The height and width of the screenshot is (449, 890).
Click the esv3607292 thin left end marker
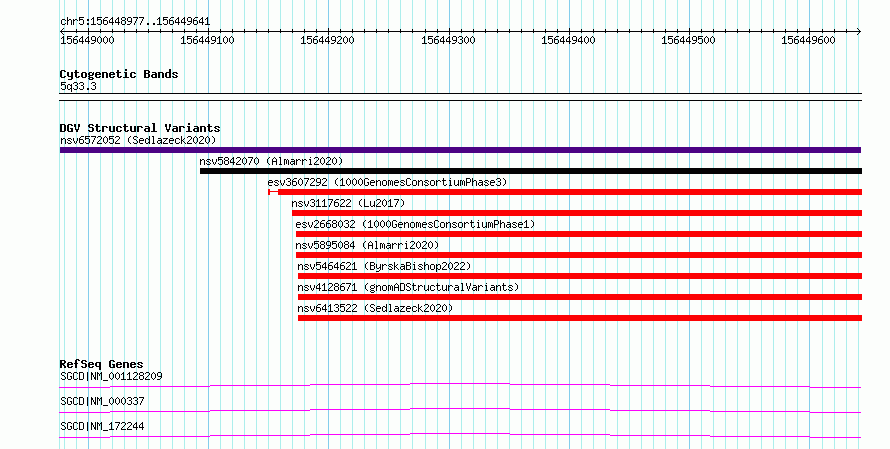click(273, 192)
